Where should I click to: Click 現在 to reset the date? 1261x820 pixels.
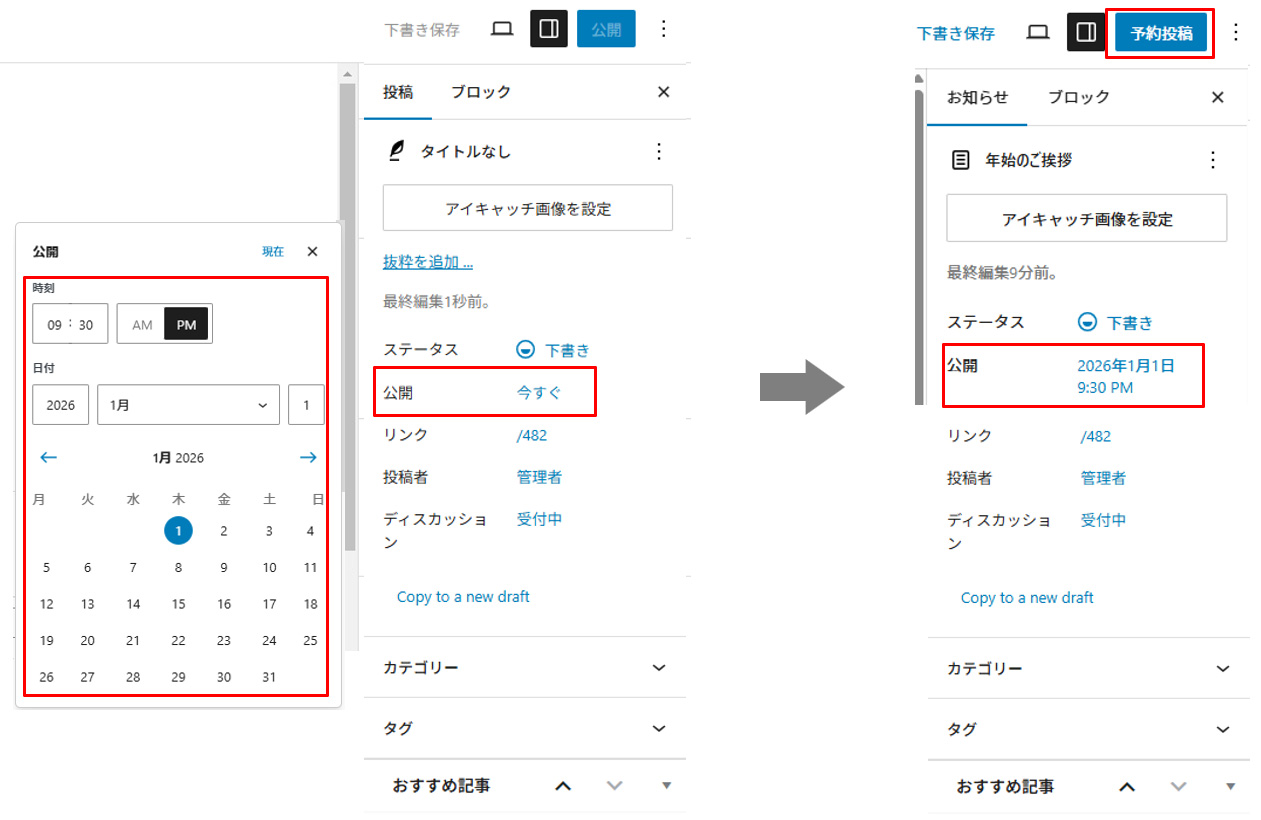point(273,252)
